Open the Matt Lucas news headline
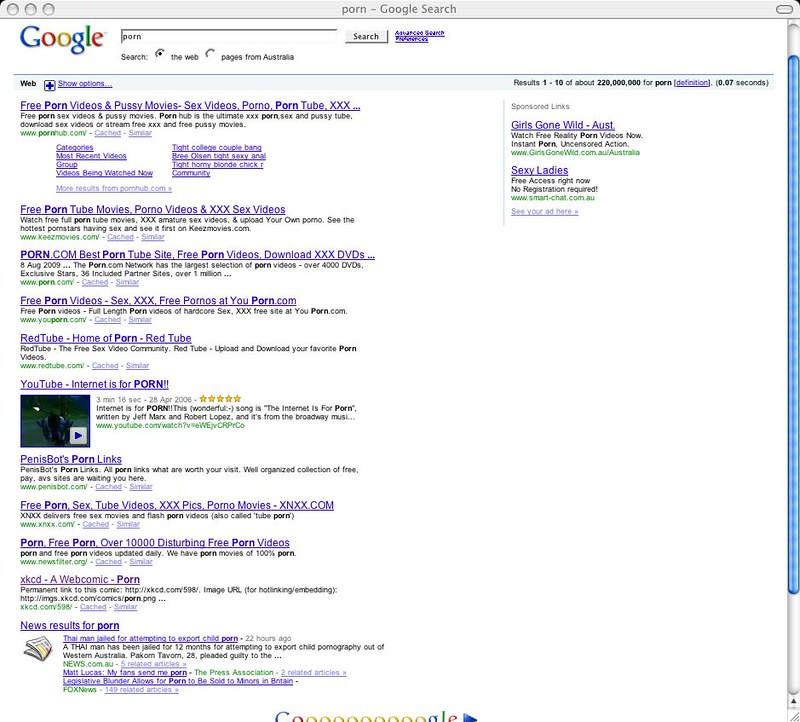The height and width of the screenshot is (722, 800). point(124,673)
